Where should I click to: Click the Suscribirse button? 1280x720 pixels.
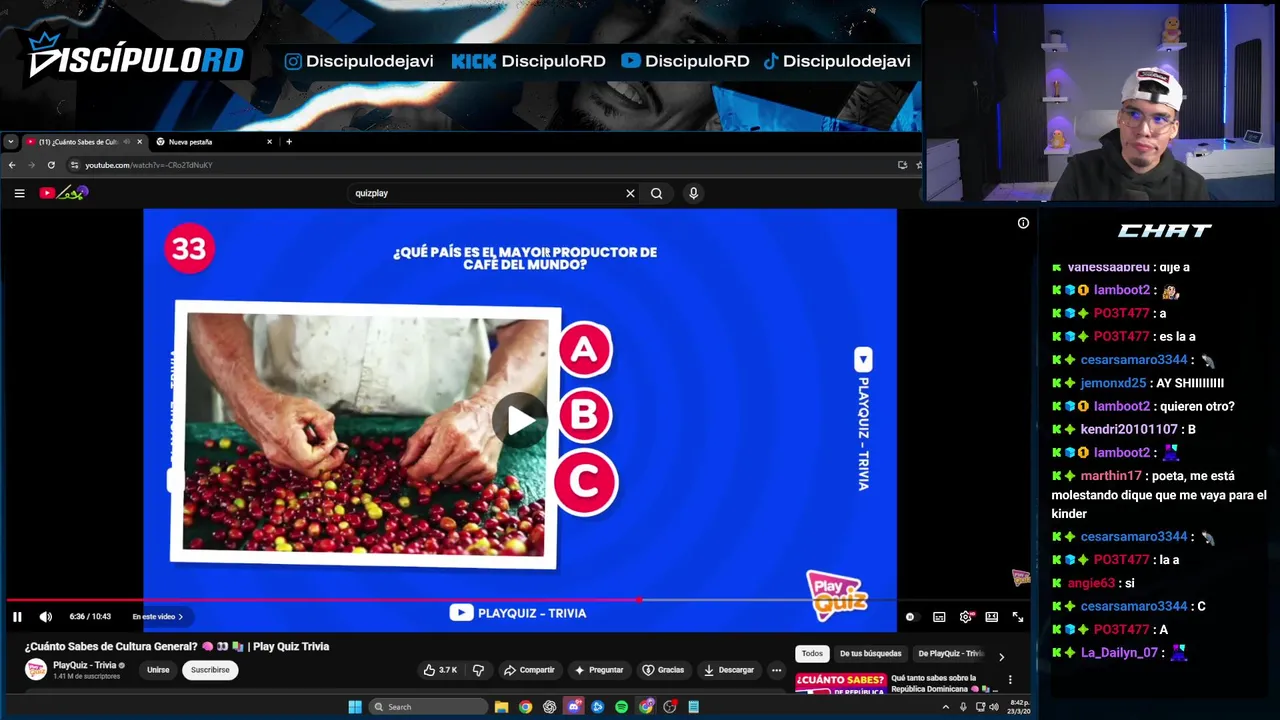[210, 670]
